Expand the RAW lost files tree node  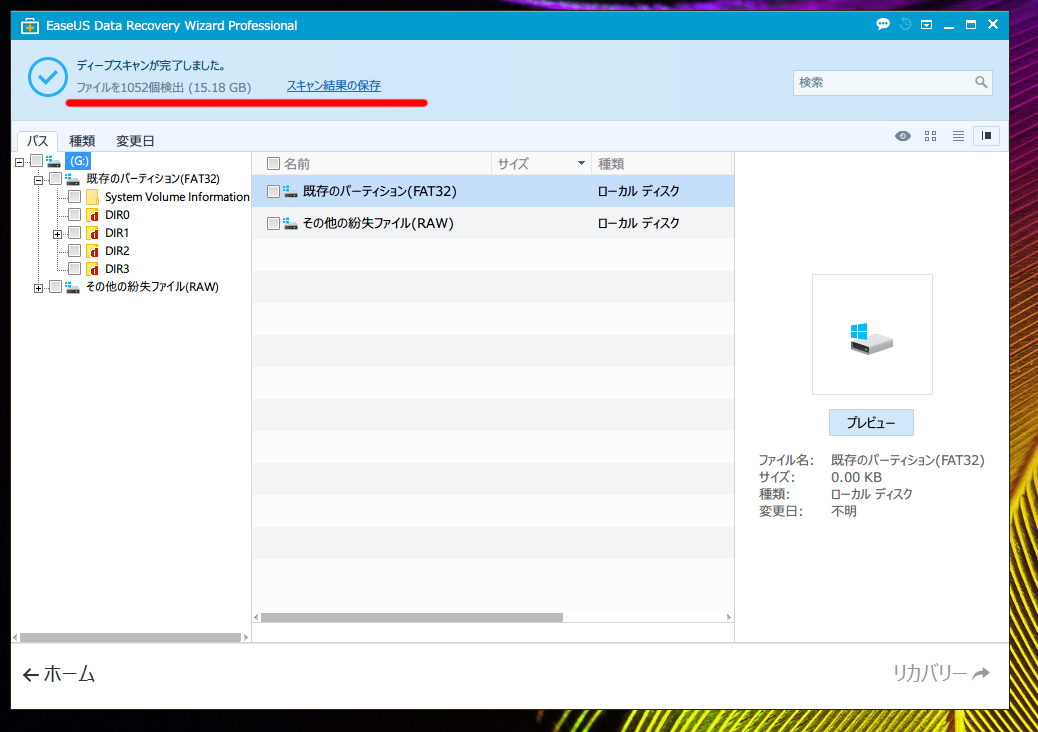38,288
